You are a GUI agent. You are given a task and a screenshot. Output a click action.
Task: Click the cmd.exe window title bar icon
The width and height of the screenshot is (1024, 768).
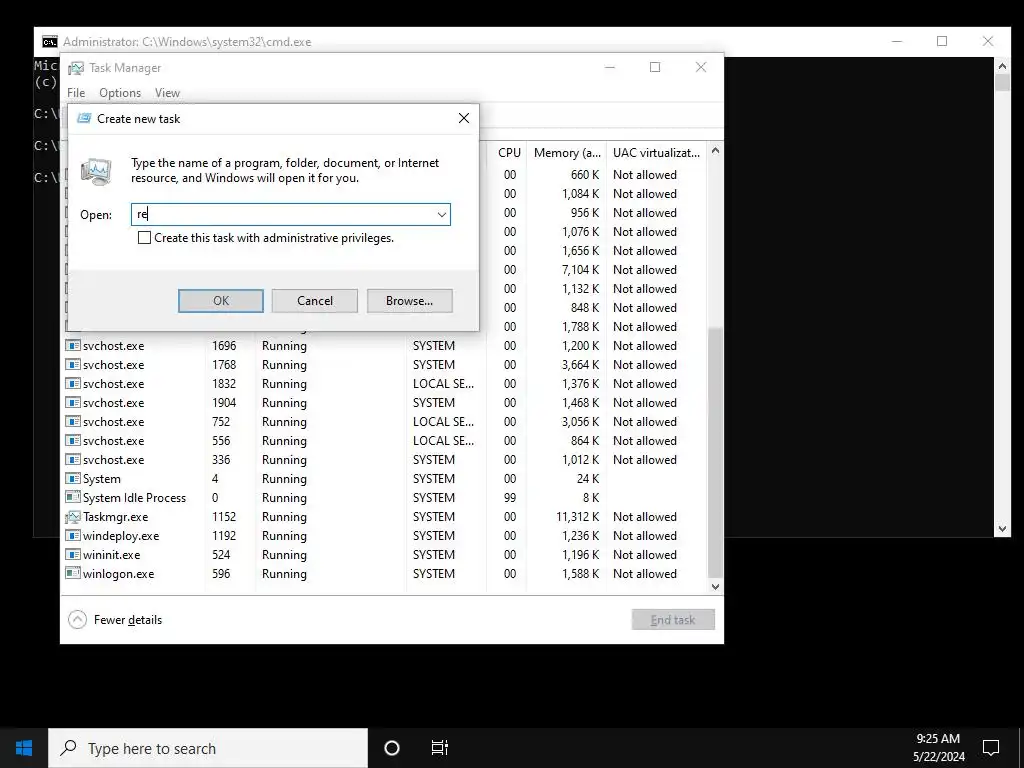pos(50,42)
